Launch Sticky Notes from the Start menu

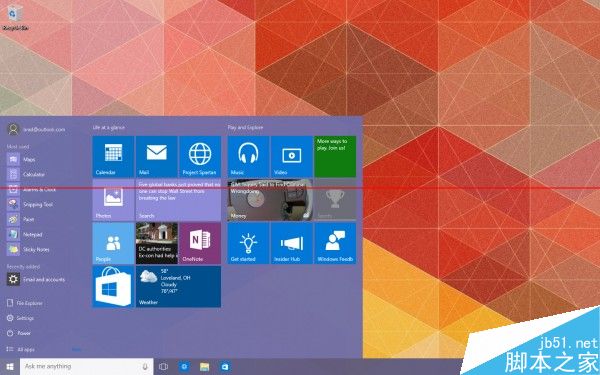click(x=28, y=249)
